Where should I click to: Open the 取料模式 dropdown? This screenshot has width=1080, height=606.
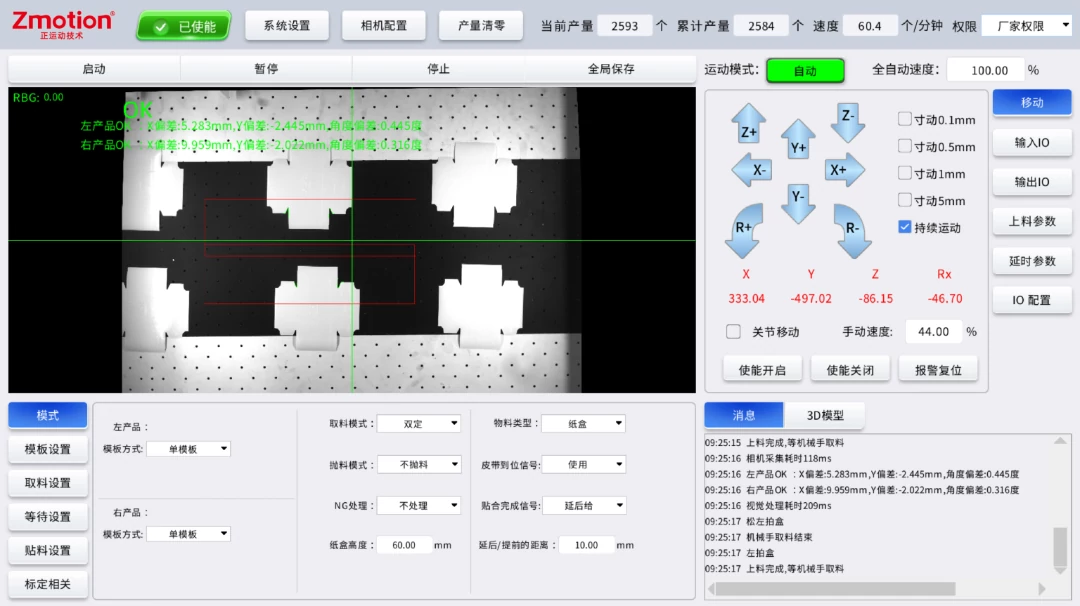[x=419, y=424]
